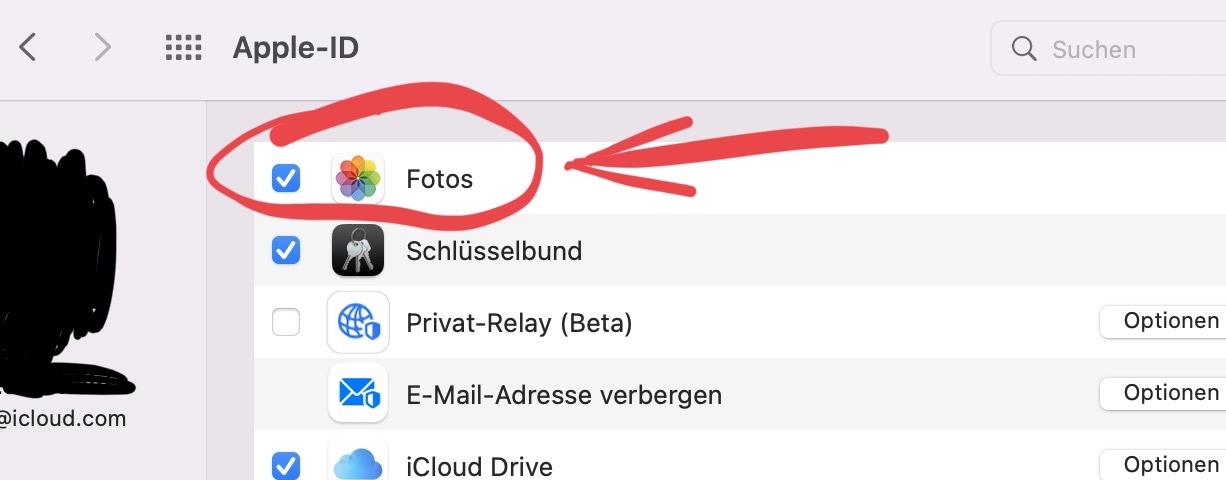Go back with the left chevron arrow
Screen dimensions: 1226x480
pyautogui.click(x=28, y=47)
